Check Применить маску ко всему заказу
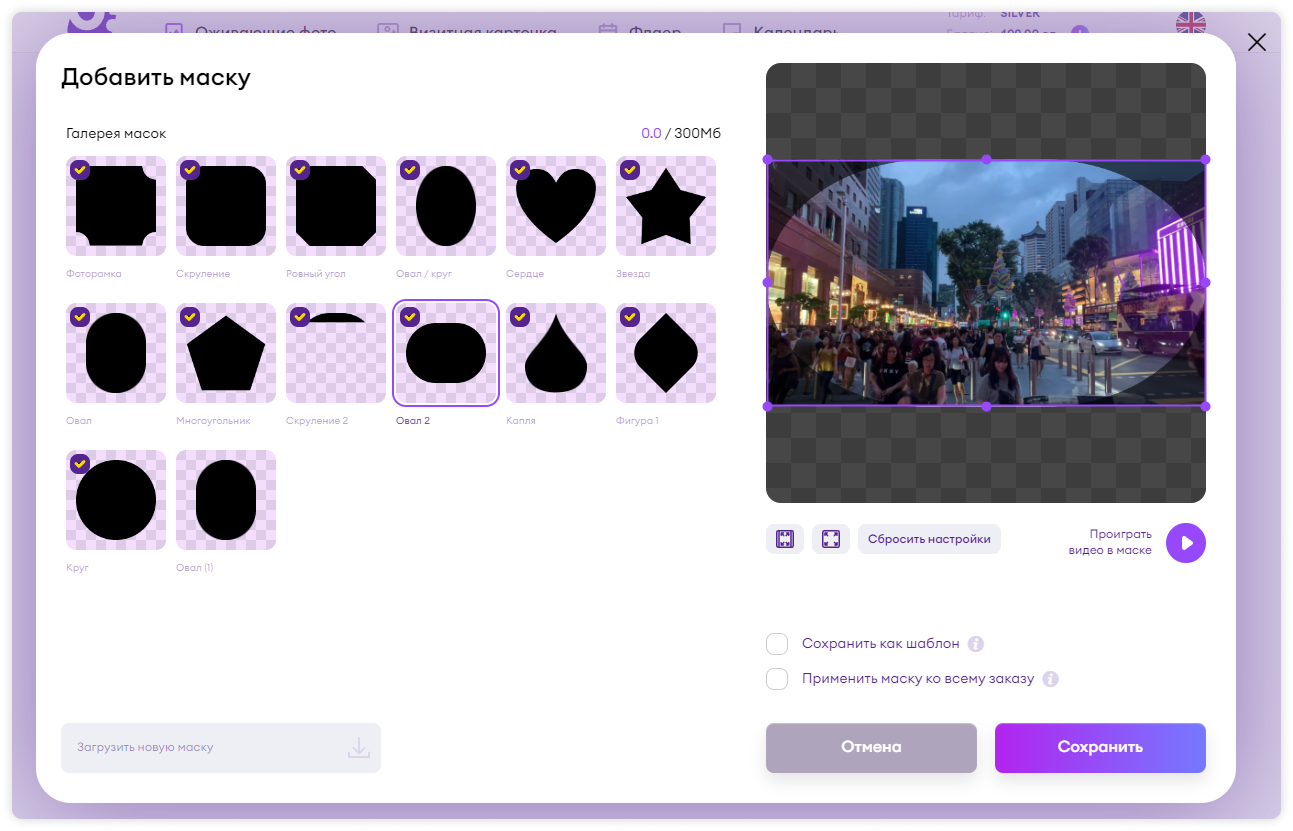Viewport: 1293px width, 831px height. [x=777, y=679]
